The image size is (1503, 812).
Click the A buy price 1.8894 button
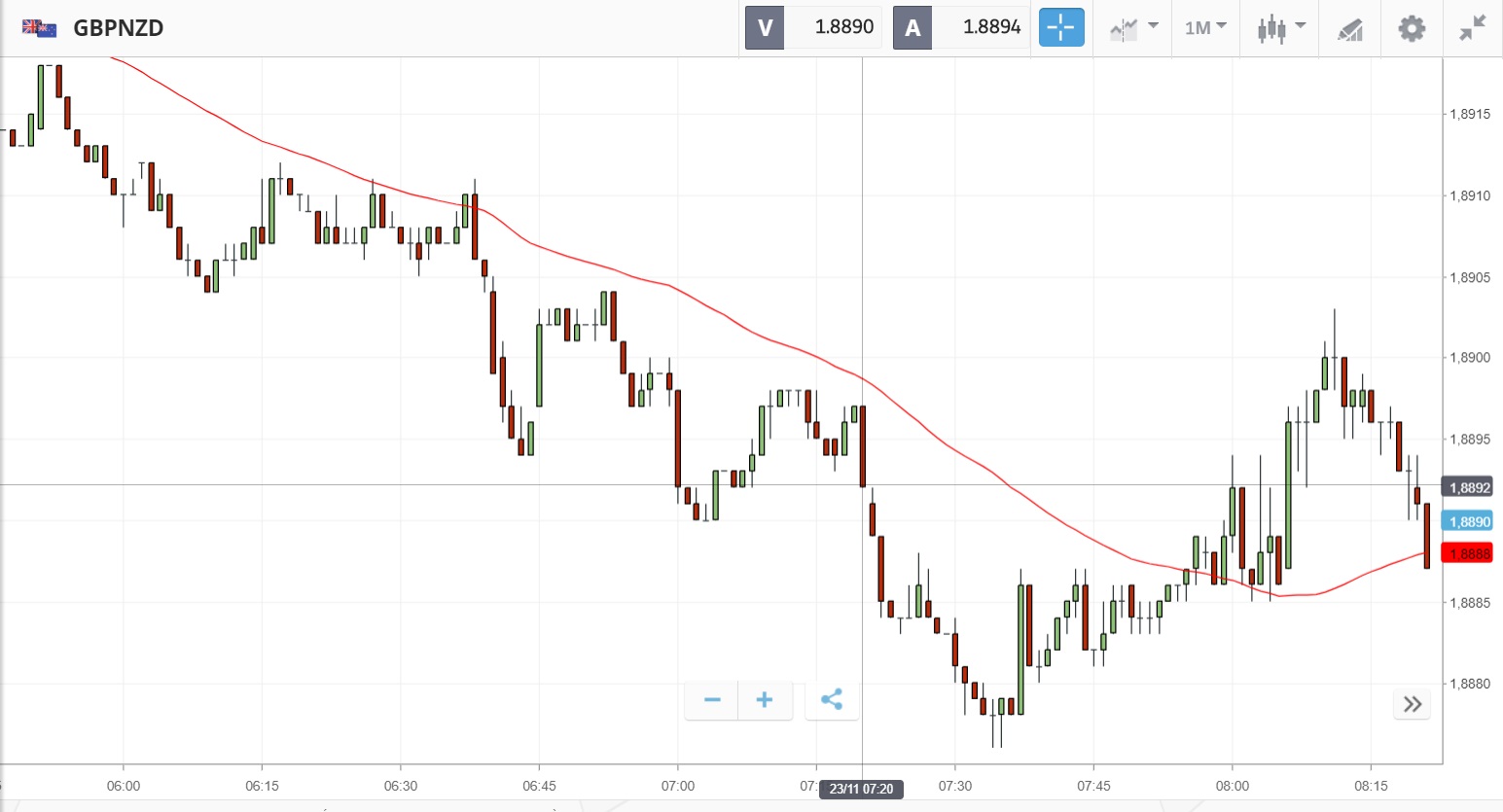[x=961, y=27]
